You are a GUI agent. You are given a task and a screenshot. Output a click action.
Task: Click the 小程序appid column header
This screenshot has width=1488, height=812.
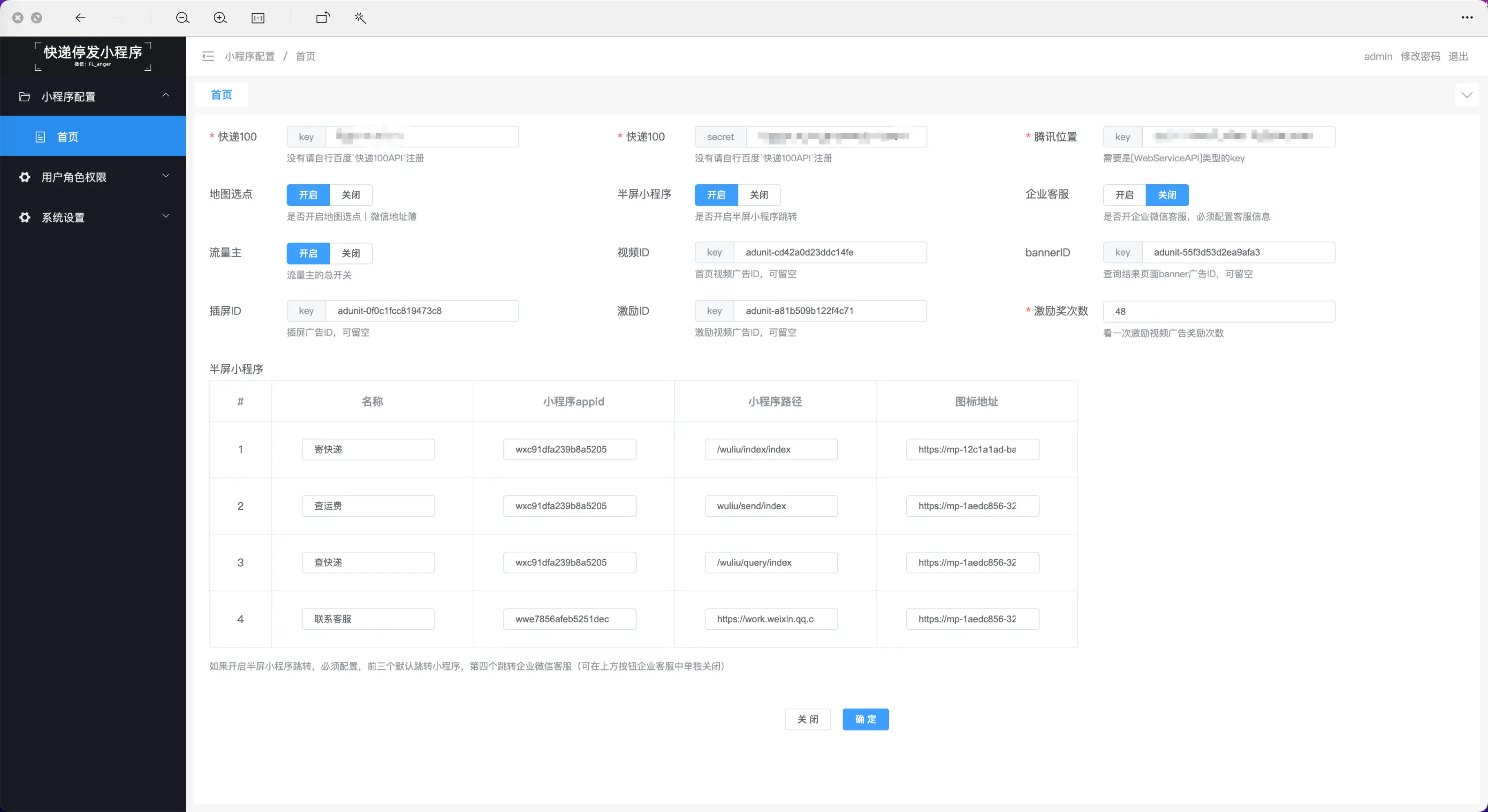point(574,401)
